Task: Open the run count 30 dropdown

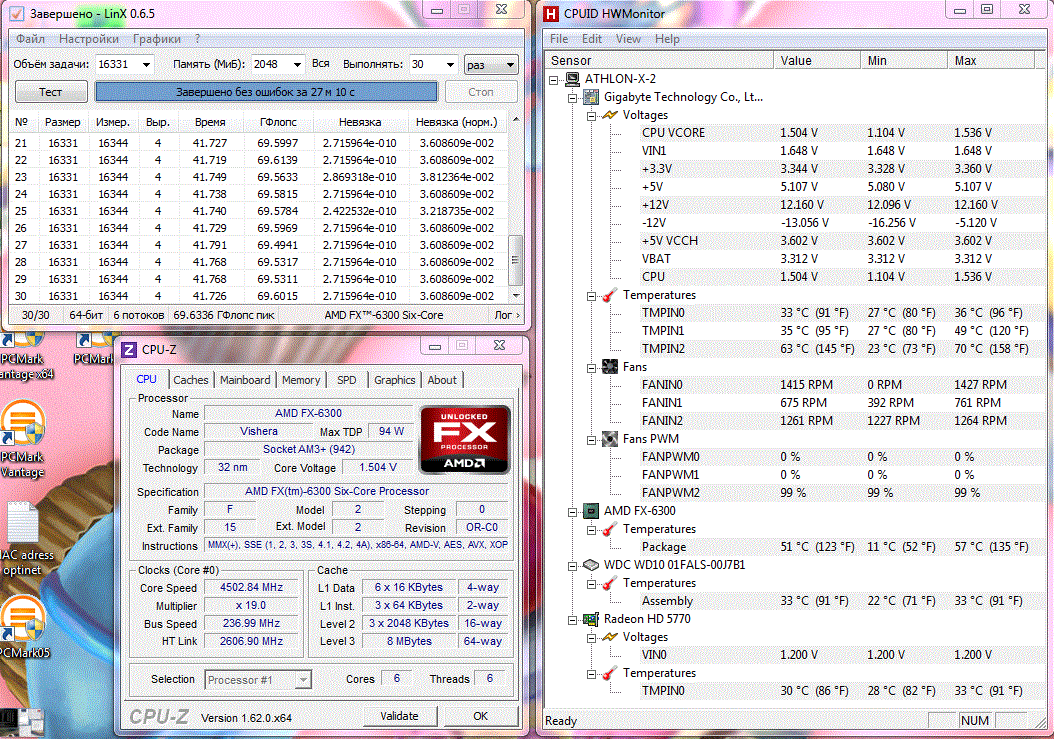Action: pyautogui.click(x=450, y=65)
